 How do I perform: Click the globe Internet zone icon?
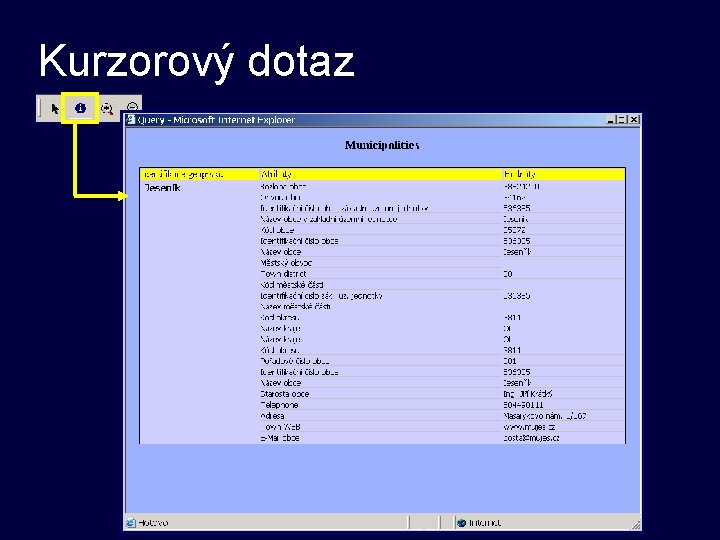tap(461, 523)
